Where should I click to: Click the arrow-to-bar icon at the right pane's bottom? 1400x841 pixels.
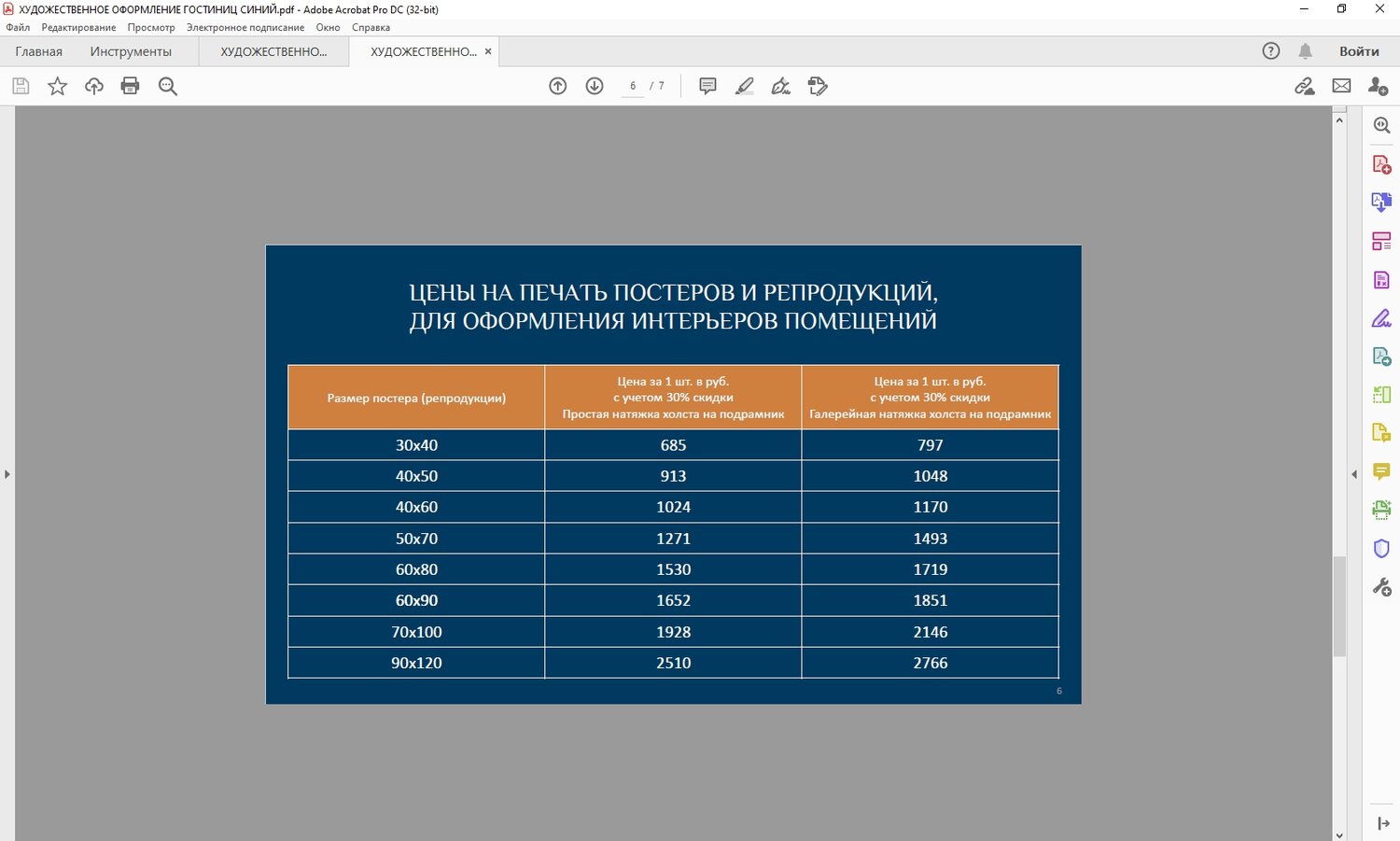pyautogui.click(x=1383, y=823)
